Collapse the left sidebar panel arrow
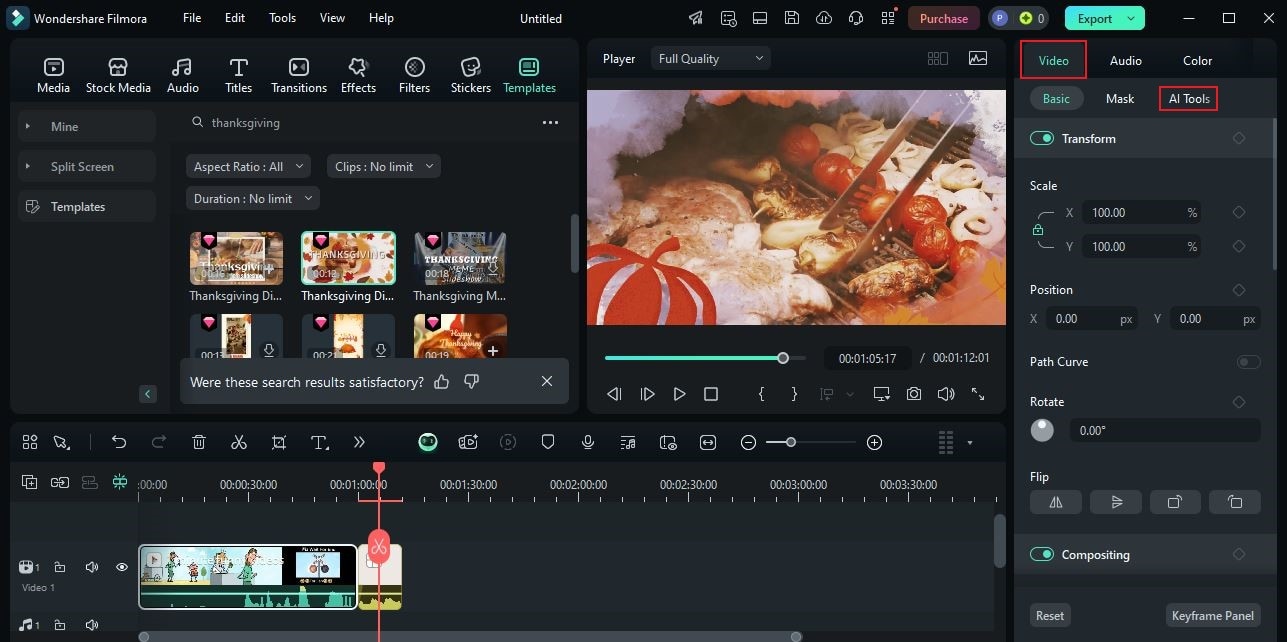 [148, 394]
